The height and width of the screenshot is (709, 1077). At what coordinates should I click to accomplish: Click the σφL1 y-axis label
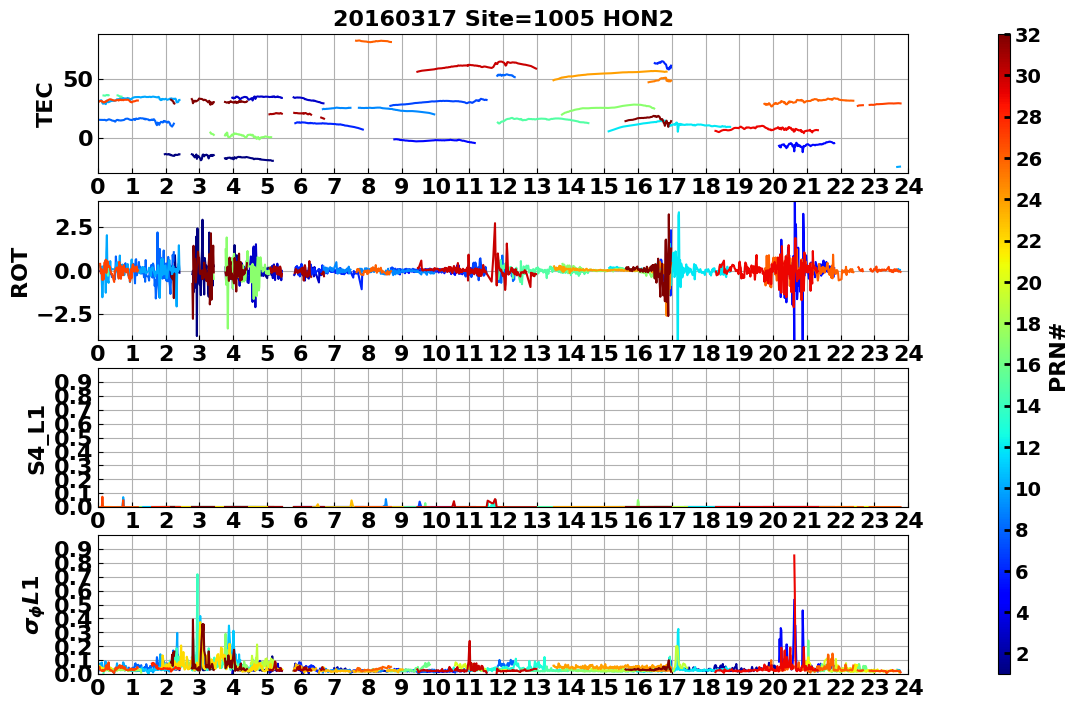click(33, 604)
